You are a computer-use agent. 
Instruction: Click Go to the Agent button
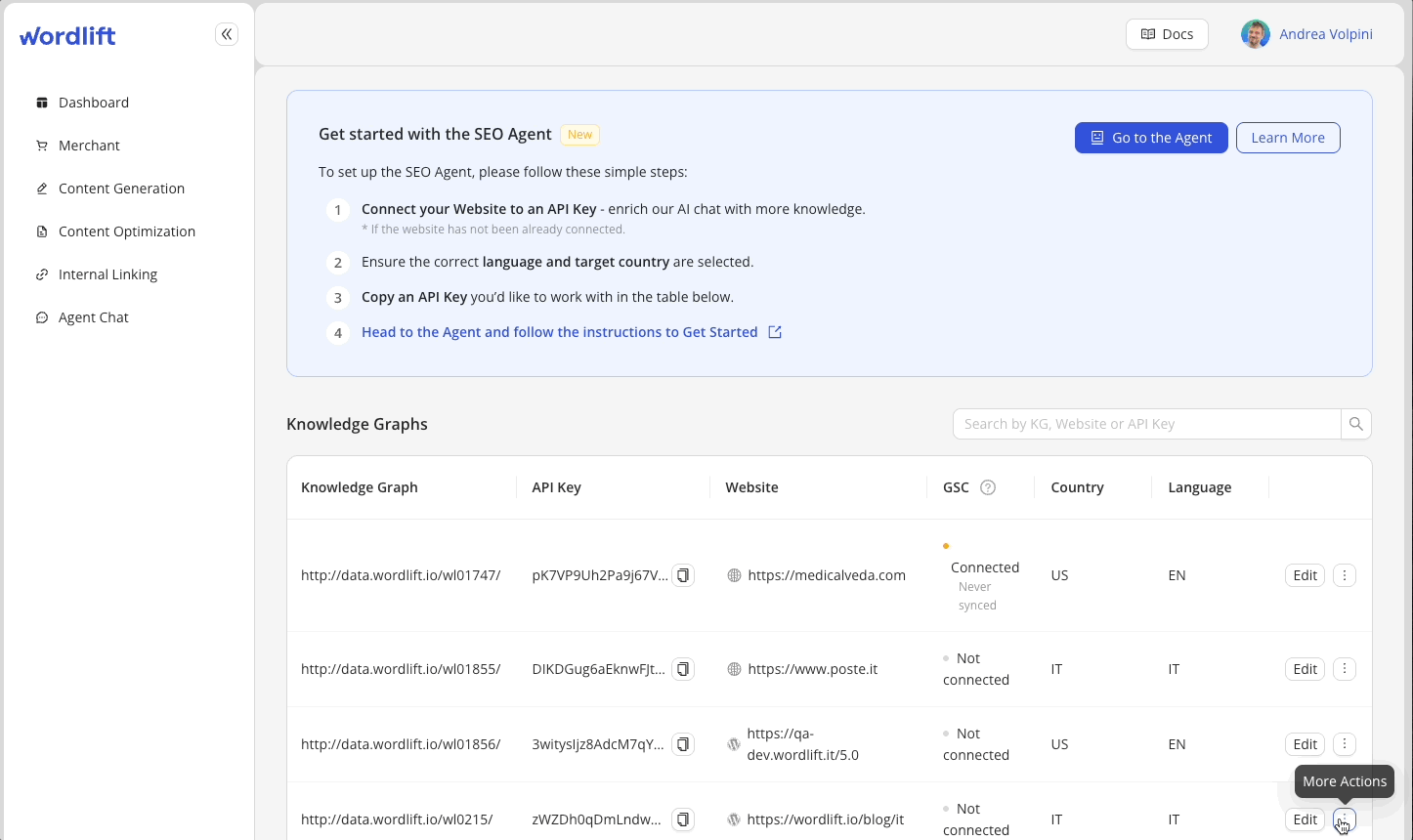(x=1151, y=138)
